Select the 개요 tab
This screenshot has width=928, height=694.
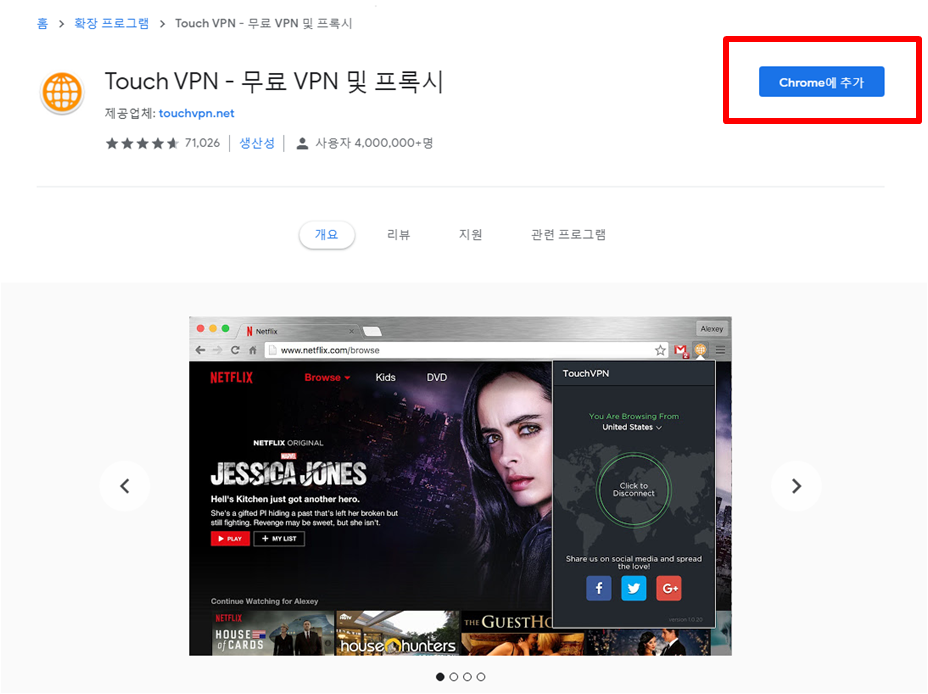coord(327,235)
